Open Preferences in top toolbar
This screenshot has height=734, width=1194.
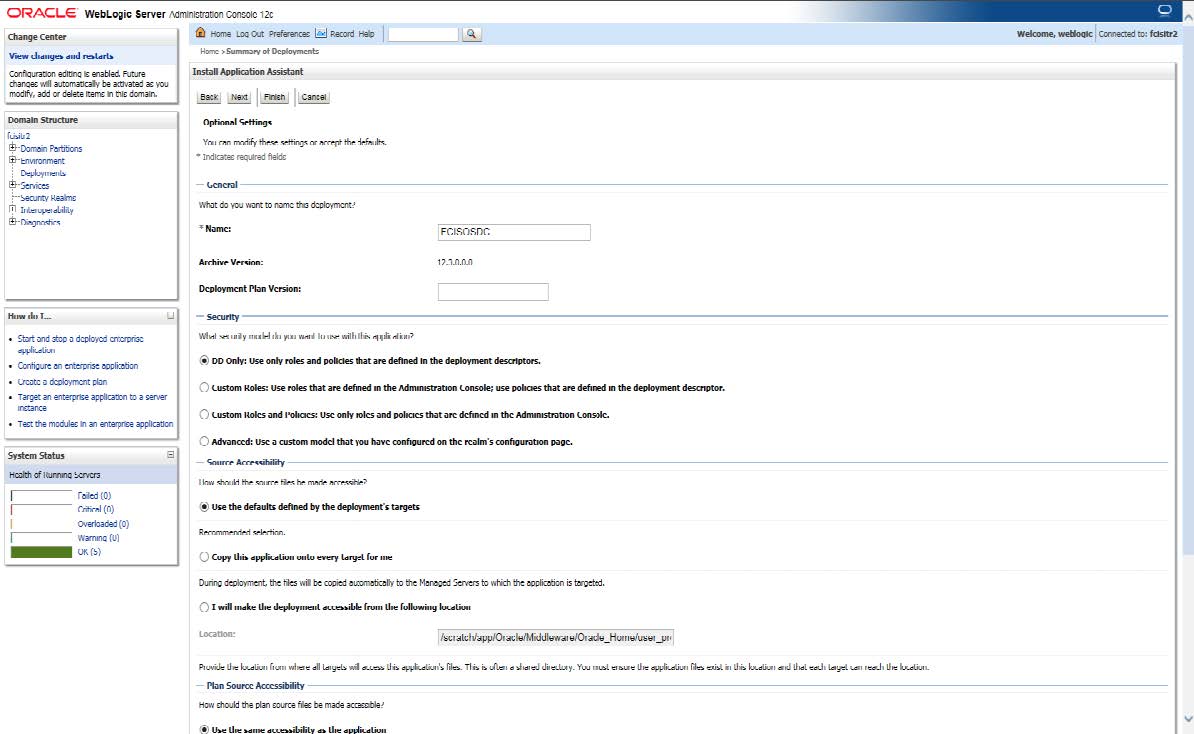(x=289, y=34)
